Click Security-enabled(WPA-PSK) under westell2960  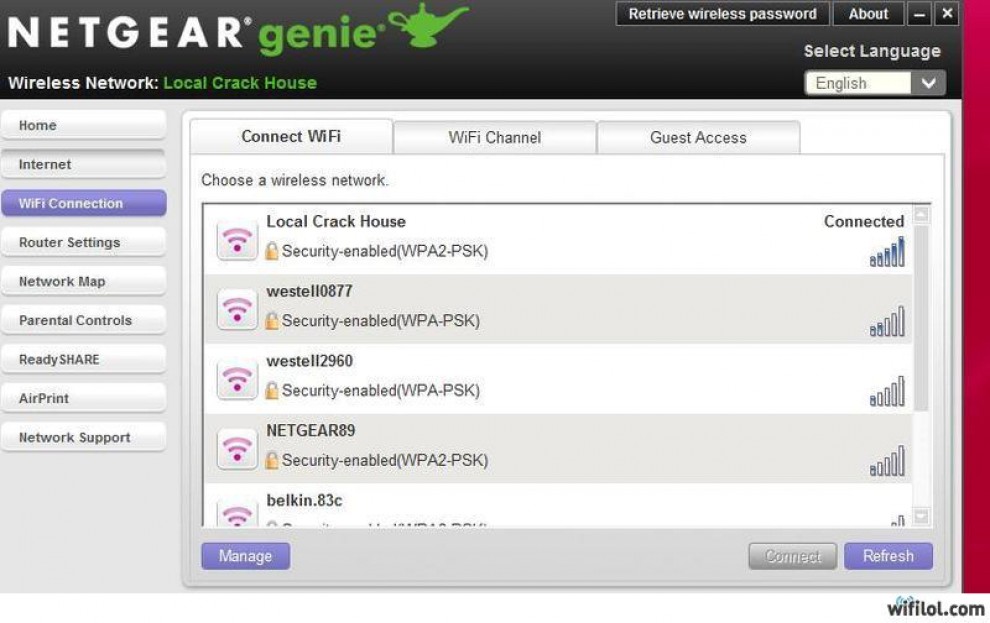tap(381, 391)
